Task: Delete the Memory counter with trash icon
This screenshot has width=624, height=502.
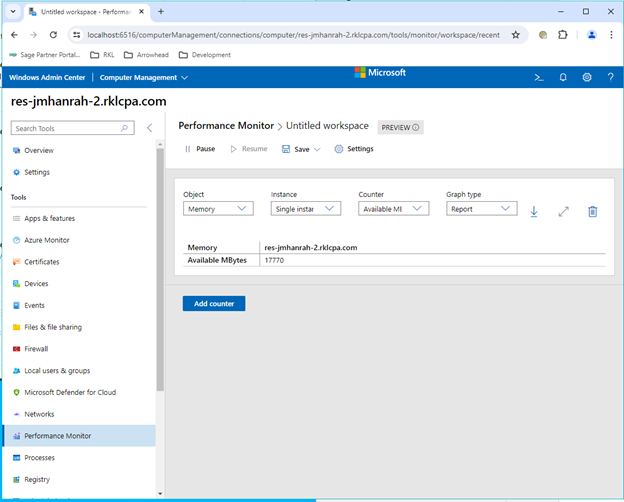Action: (x=592, y=211)
